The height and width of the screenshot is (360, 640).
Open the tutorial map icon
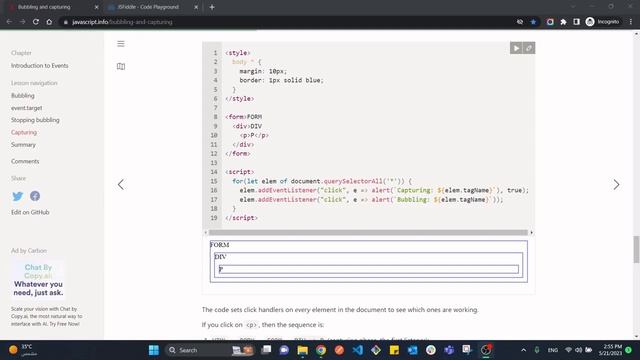121,66
